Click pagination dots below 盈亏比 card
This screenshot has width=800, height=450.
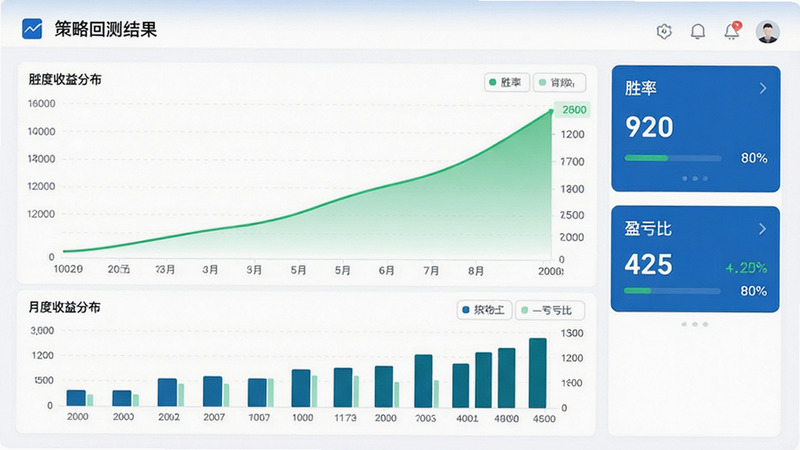(x=695, y=324)
